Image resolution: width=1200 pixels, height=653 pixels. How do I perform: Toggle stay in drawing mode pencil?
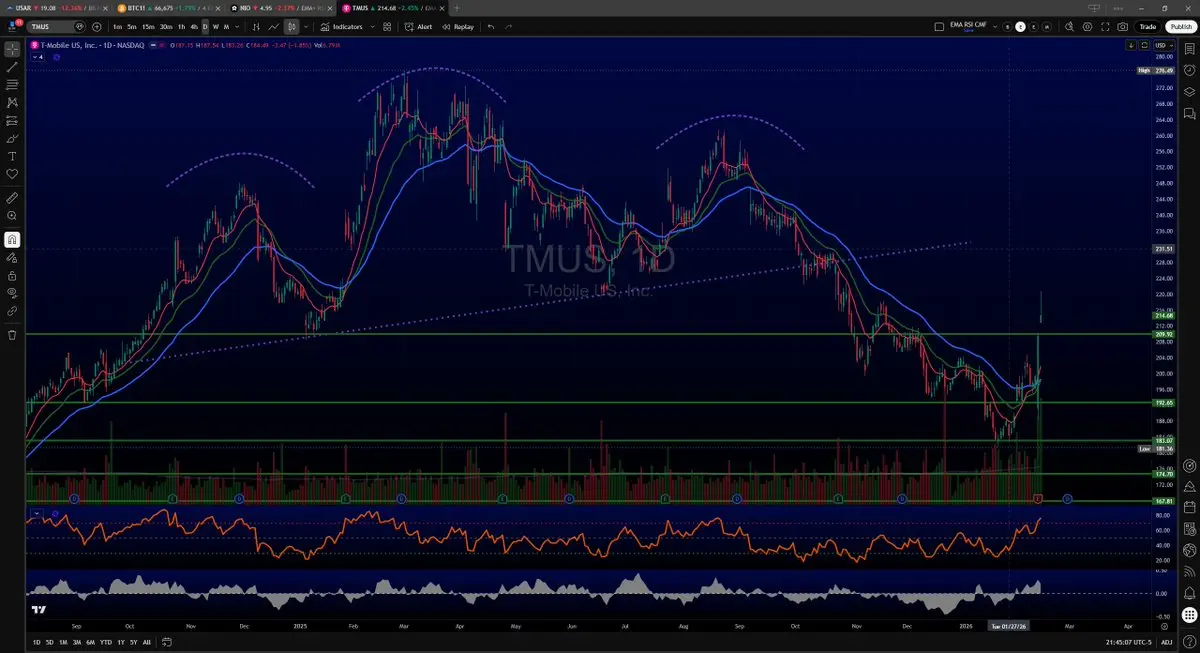pos(12,257)
